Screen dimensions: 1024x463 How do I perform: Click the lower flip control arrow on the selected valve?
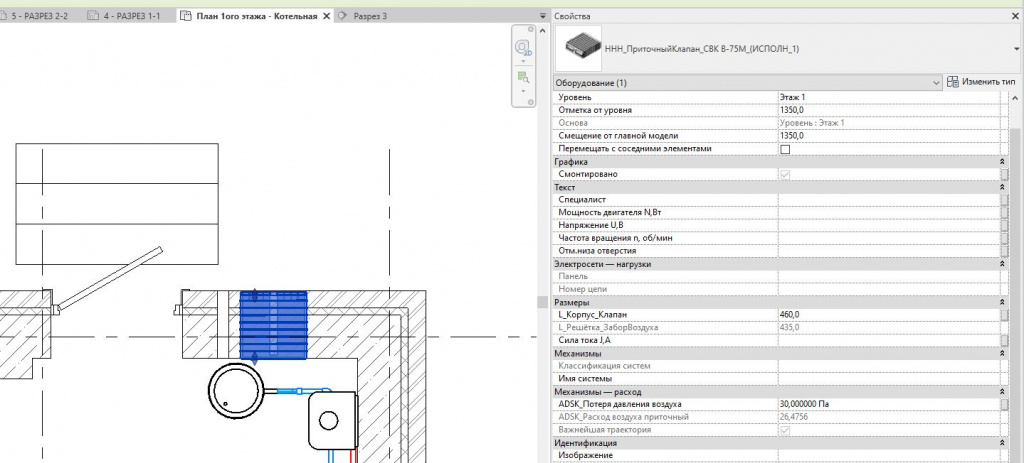(255, 357)
